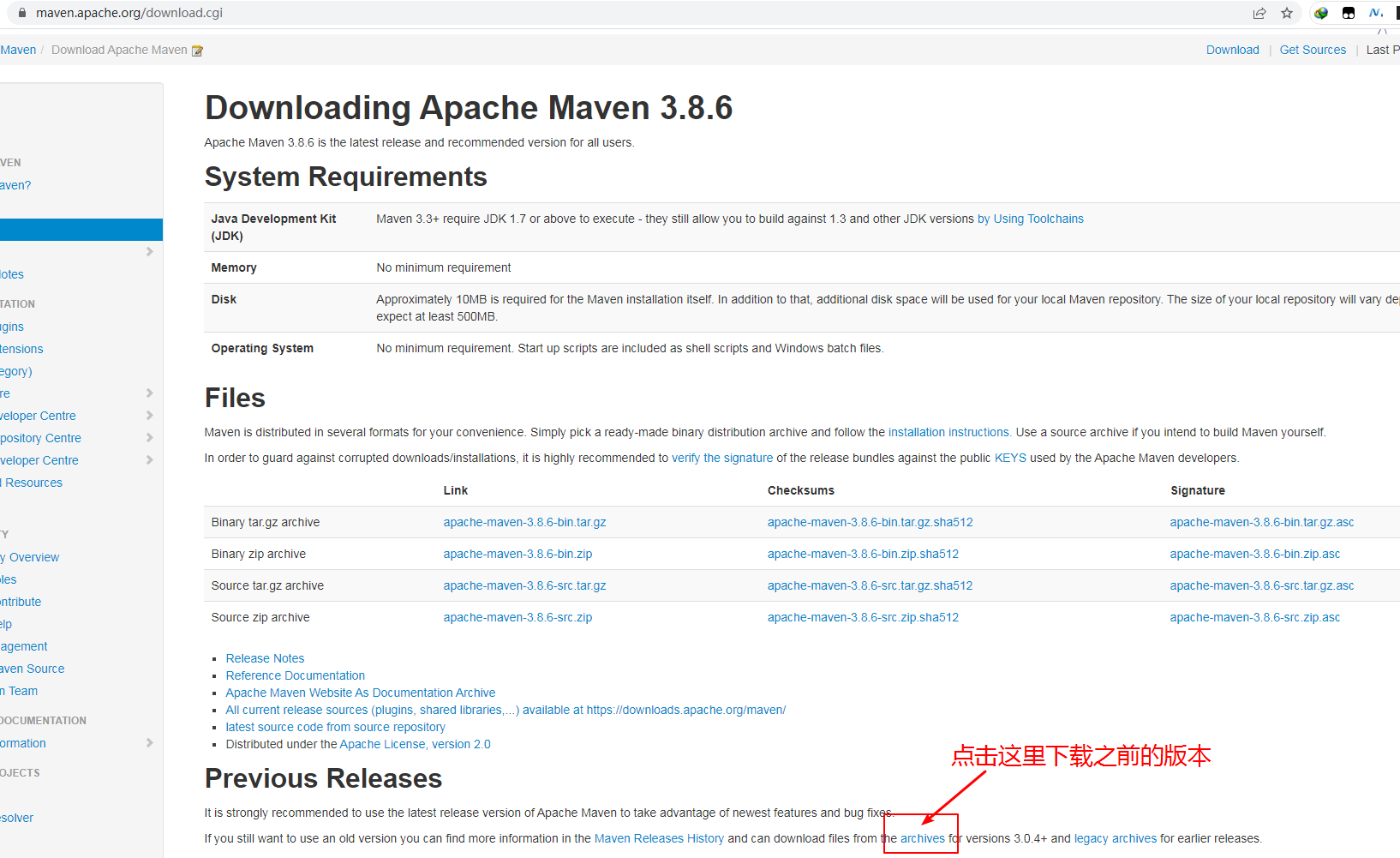Screen dimensions: 1400x858
Task: Open latest source code from source repository
Action: point(336,727)
